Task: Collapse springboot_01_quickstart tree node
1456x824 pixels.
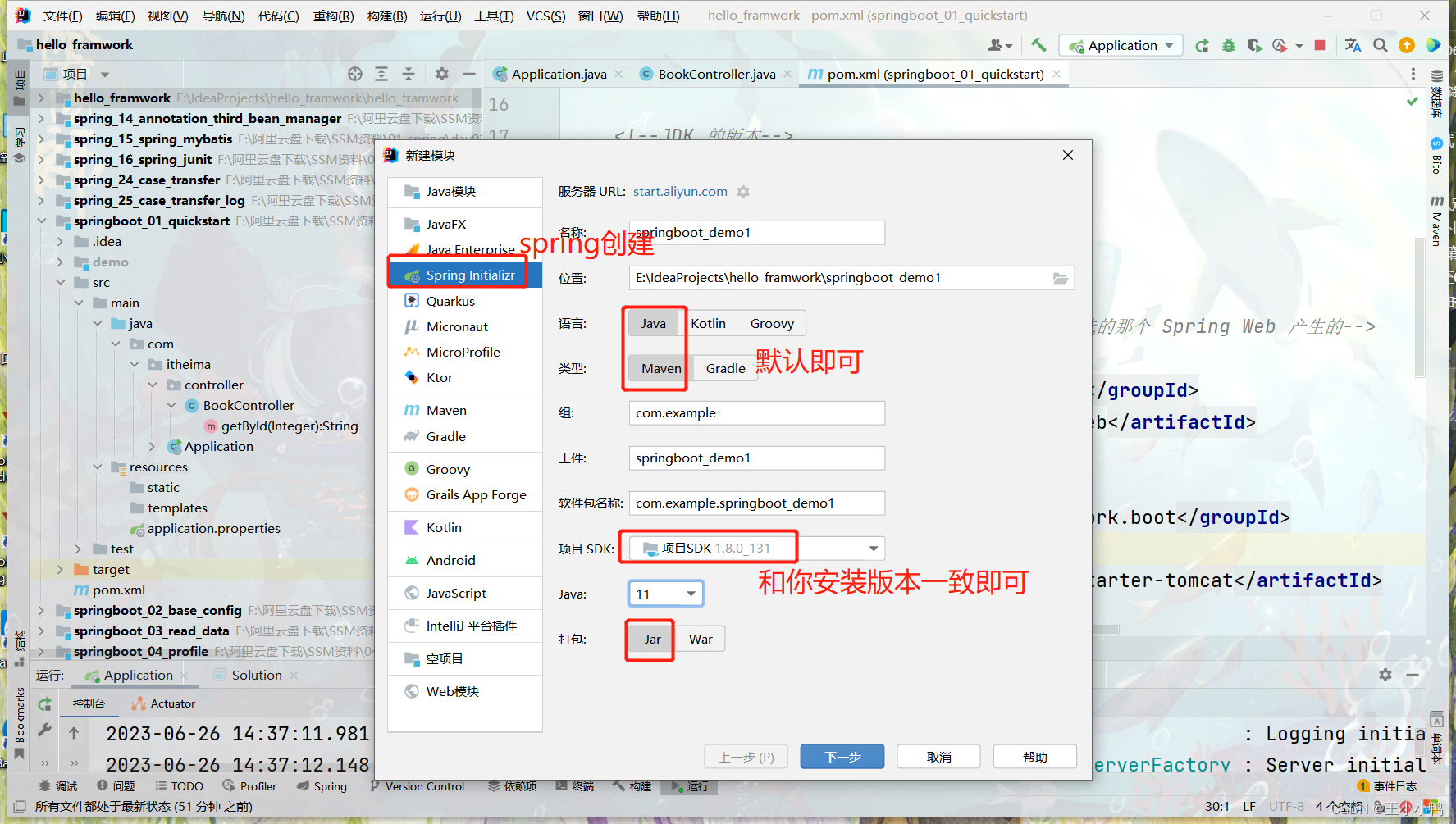Action: pos(42,221)
